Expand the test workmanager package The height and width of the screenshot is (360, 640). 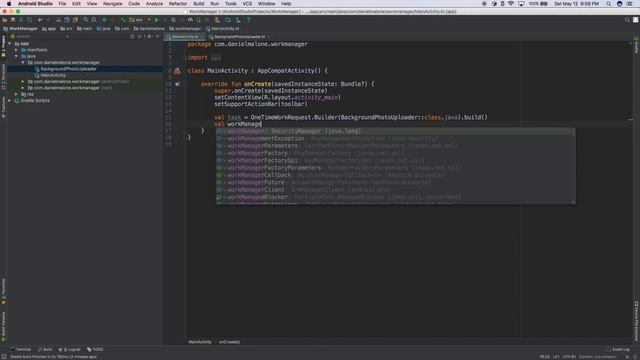(x=23, y=88)
